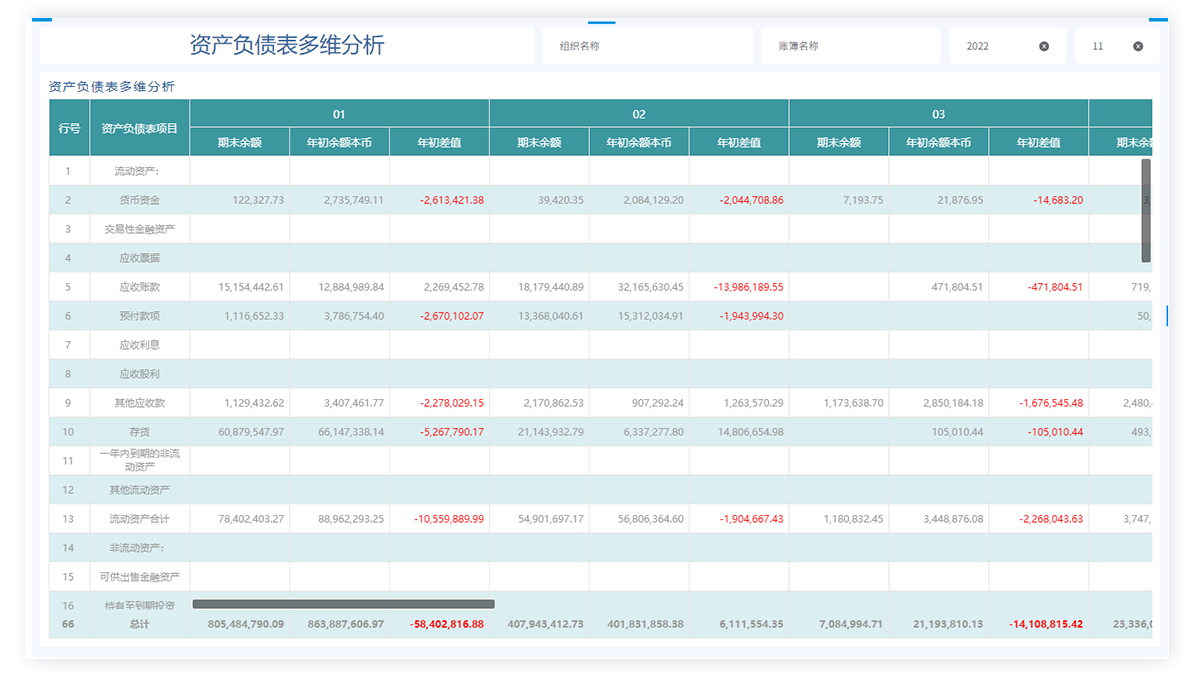Select the 02 group column header
Viewport: 1200px width, 675px height.
[639, 114]
